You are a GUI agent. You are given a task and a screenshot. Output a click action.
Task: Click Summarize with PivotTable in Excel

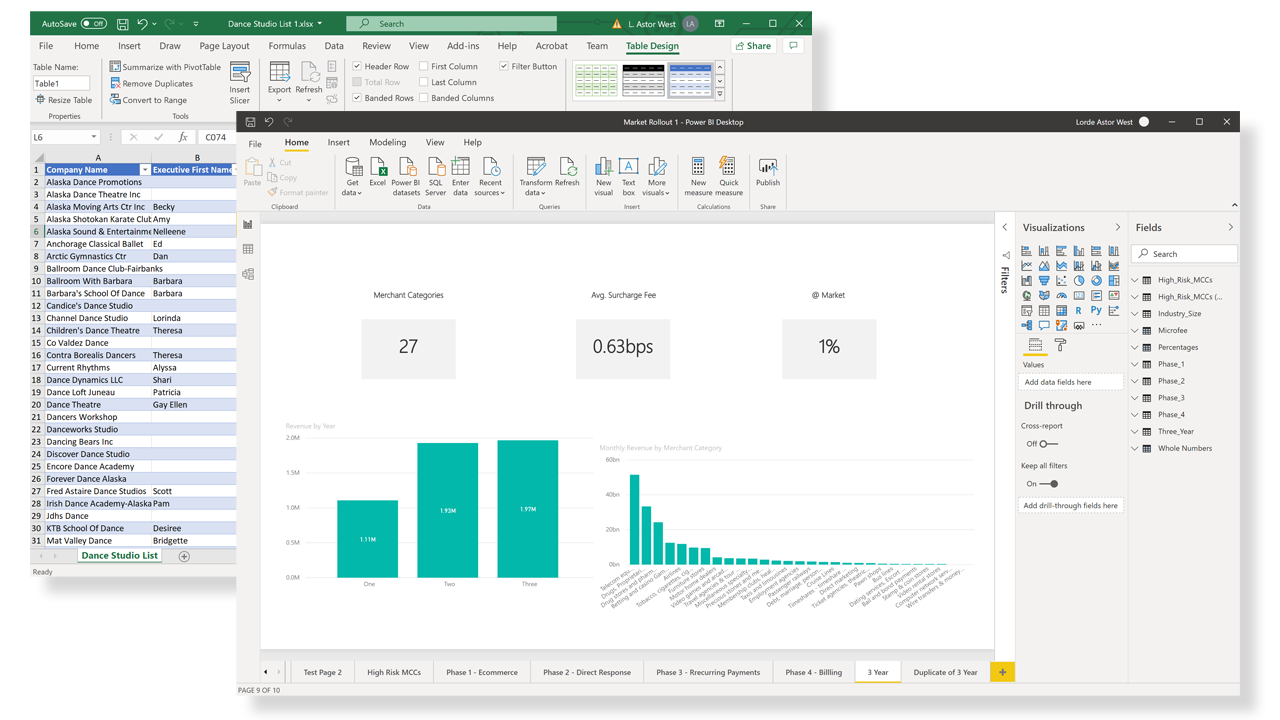(165, 67)
